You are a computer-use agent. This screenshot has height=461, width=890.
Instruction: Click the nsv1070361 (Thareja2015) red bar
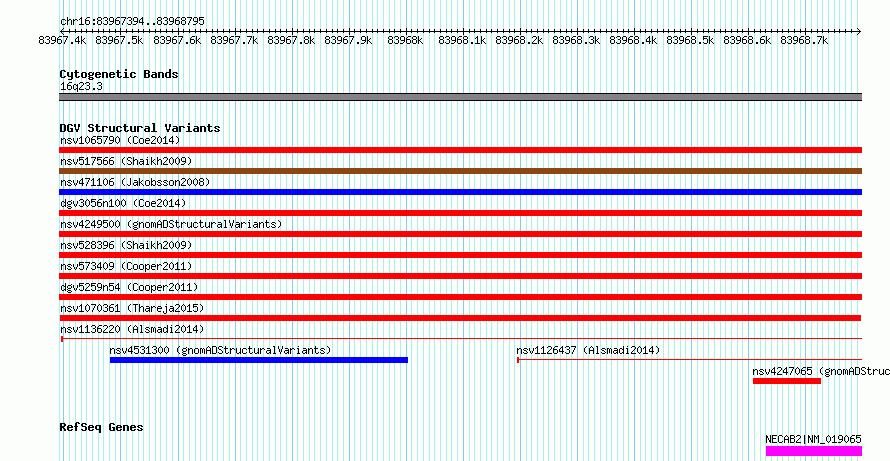460,318
